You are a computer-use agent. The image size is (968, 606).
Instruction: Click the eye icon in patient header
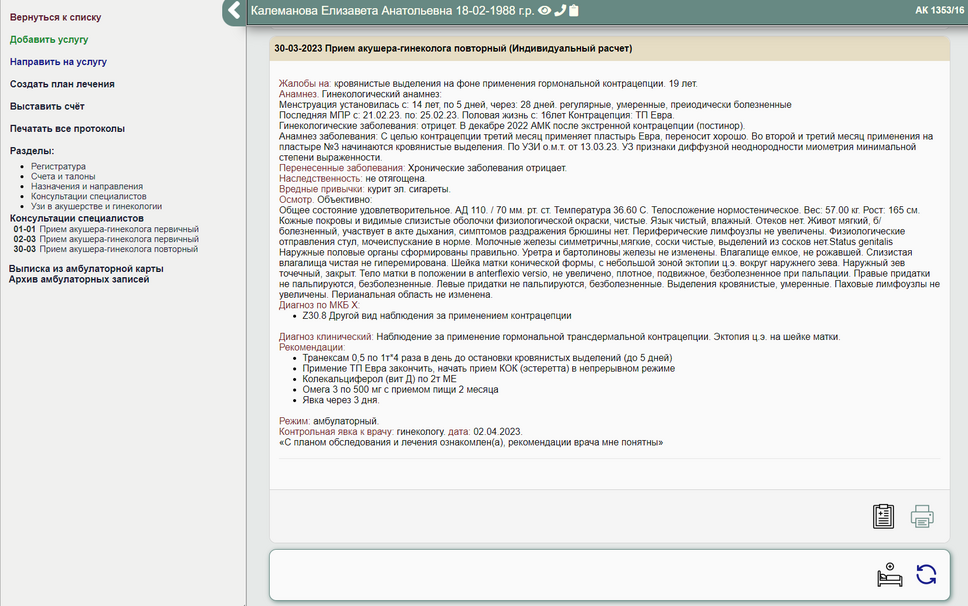pyautogui.click(x=545, y=11)
